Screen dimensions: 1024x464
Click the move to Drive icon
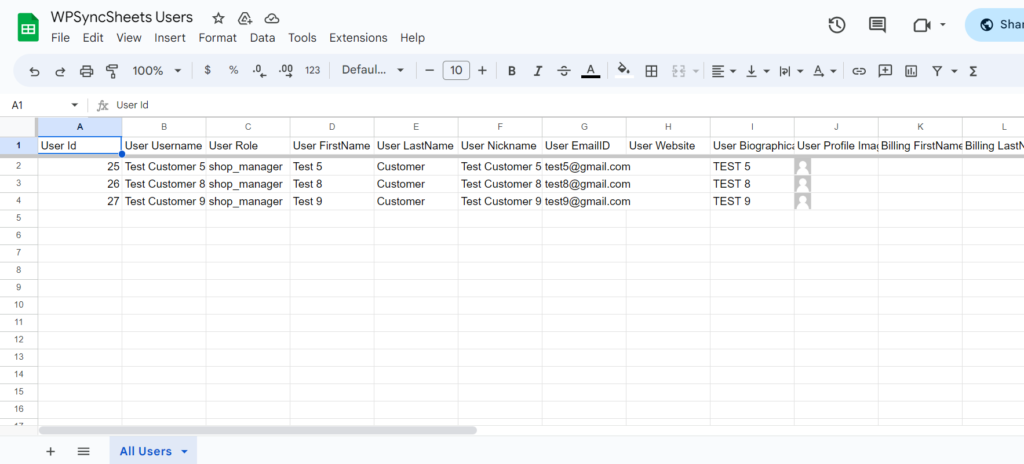(x=245, y=18)
